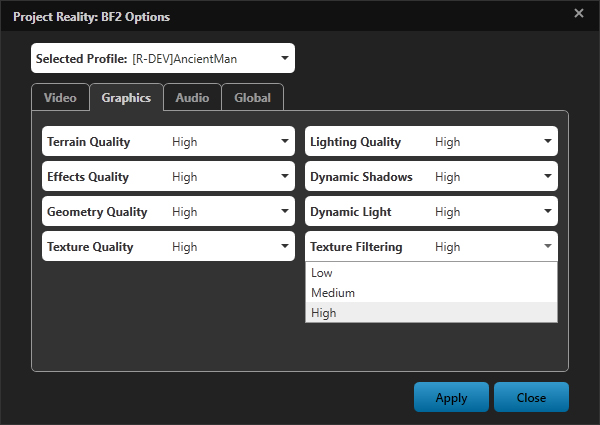Open the Audio tab
600x425 pixels.
coord(192,98)
